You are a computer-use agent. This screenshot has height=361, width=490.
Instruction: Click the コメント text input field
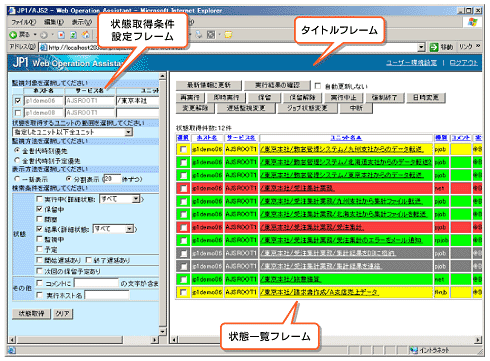[96, 283]
